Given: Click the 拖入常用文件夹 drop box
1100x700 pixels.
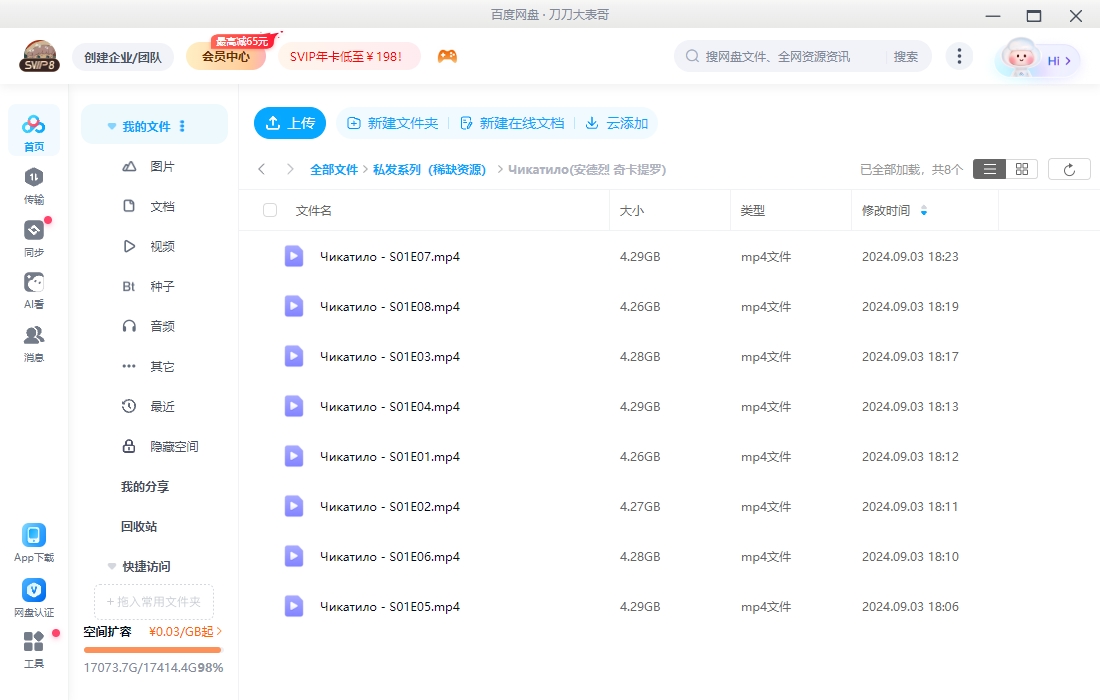Looking at the screenshot, I should (x=154, y=601).
